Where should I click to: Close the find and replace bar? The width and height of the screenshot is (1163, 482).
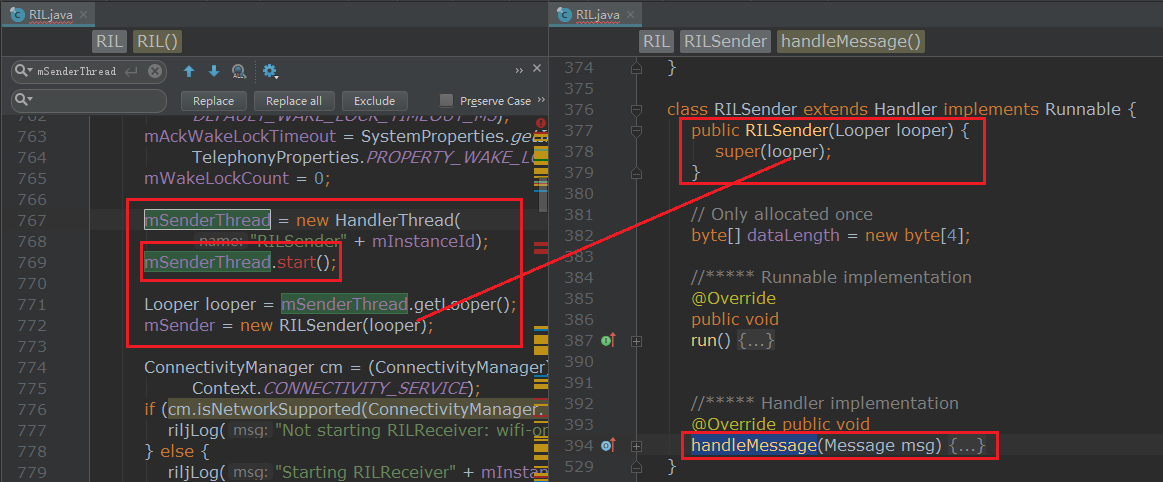(537, 69)
